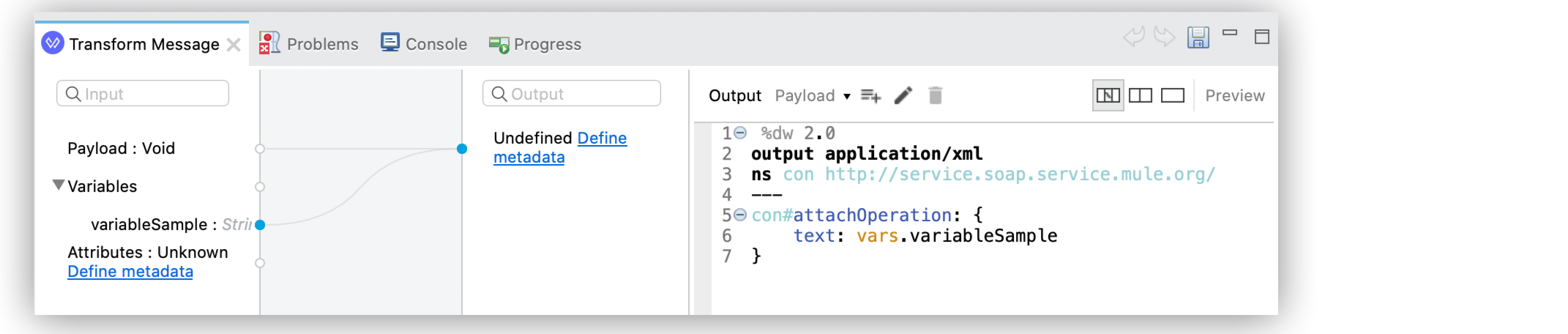Viewport: 1568px width, 334px height.
Task: Click Define metadata link under Attributes
Action: pyautogui.click(x=130, y=272)
